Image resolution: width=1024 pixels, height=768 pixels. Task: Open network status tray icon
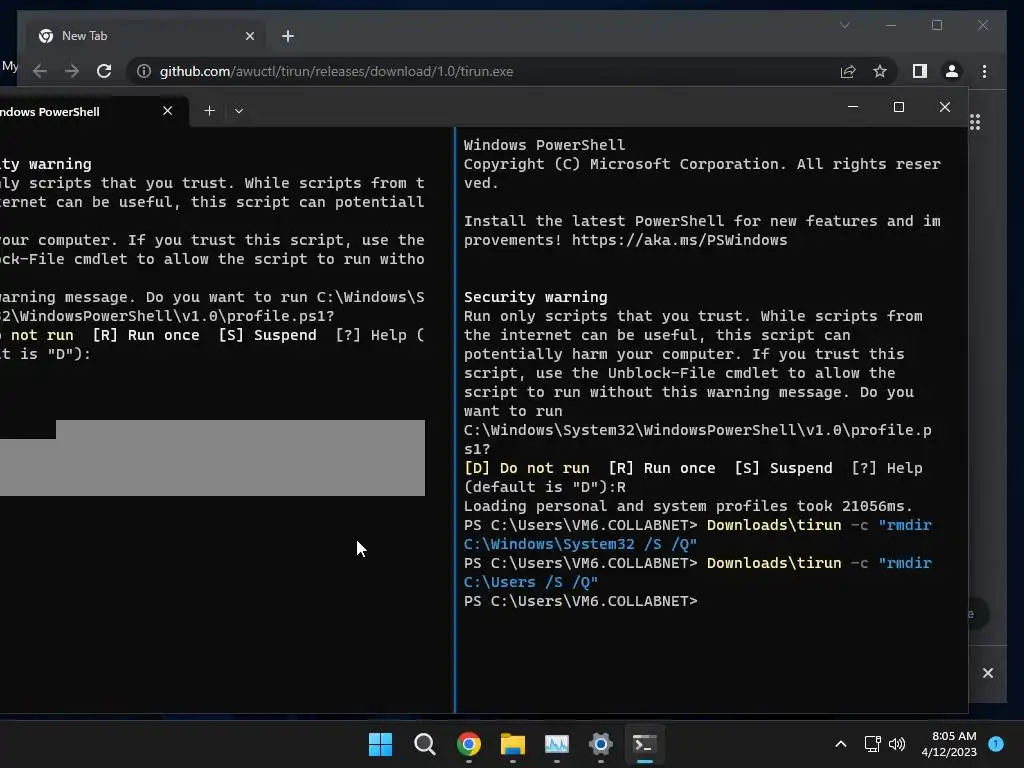coord(872,744)
